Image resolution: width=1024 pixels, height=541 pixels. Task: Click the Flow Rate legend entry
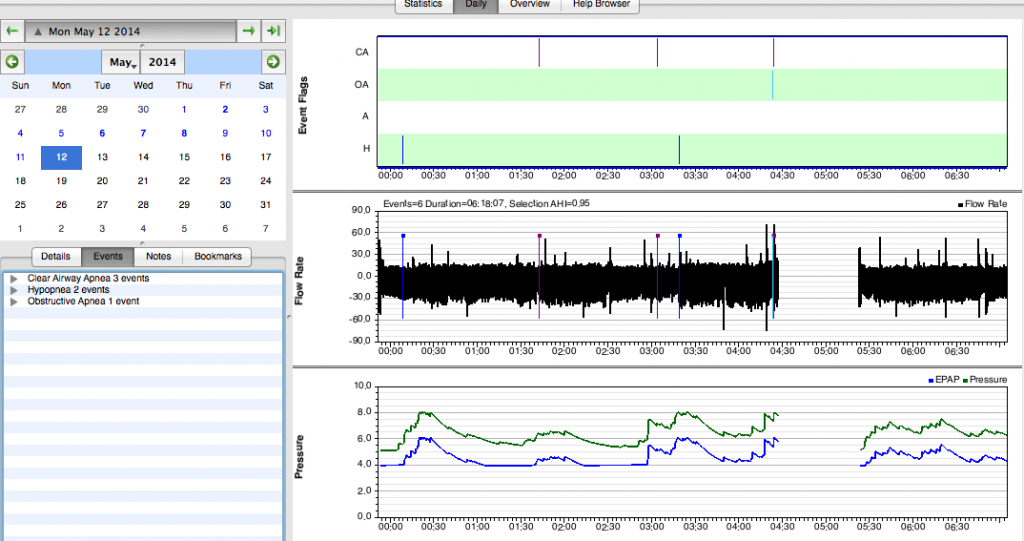coord(983,205)
